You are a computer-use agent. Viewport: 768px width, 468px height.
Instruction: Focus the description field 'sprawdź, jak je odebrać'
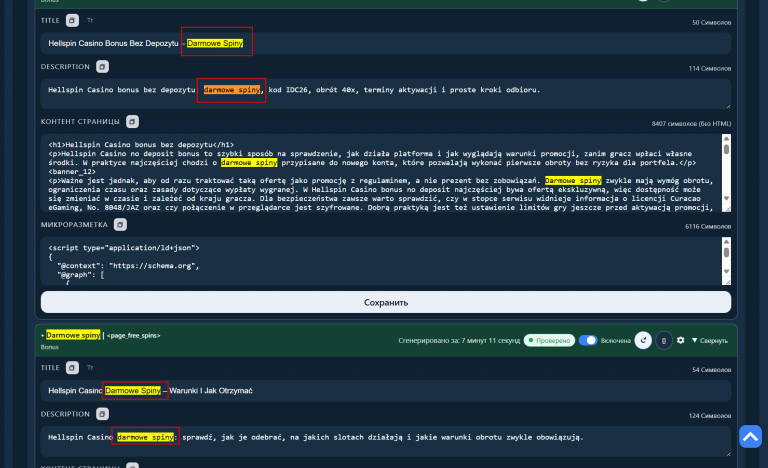click(386, 441)
